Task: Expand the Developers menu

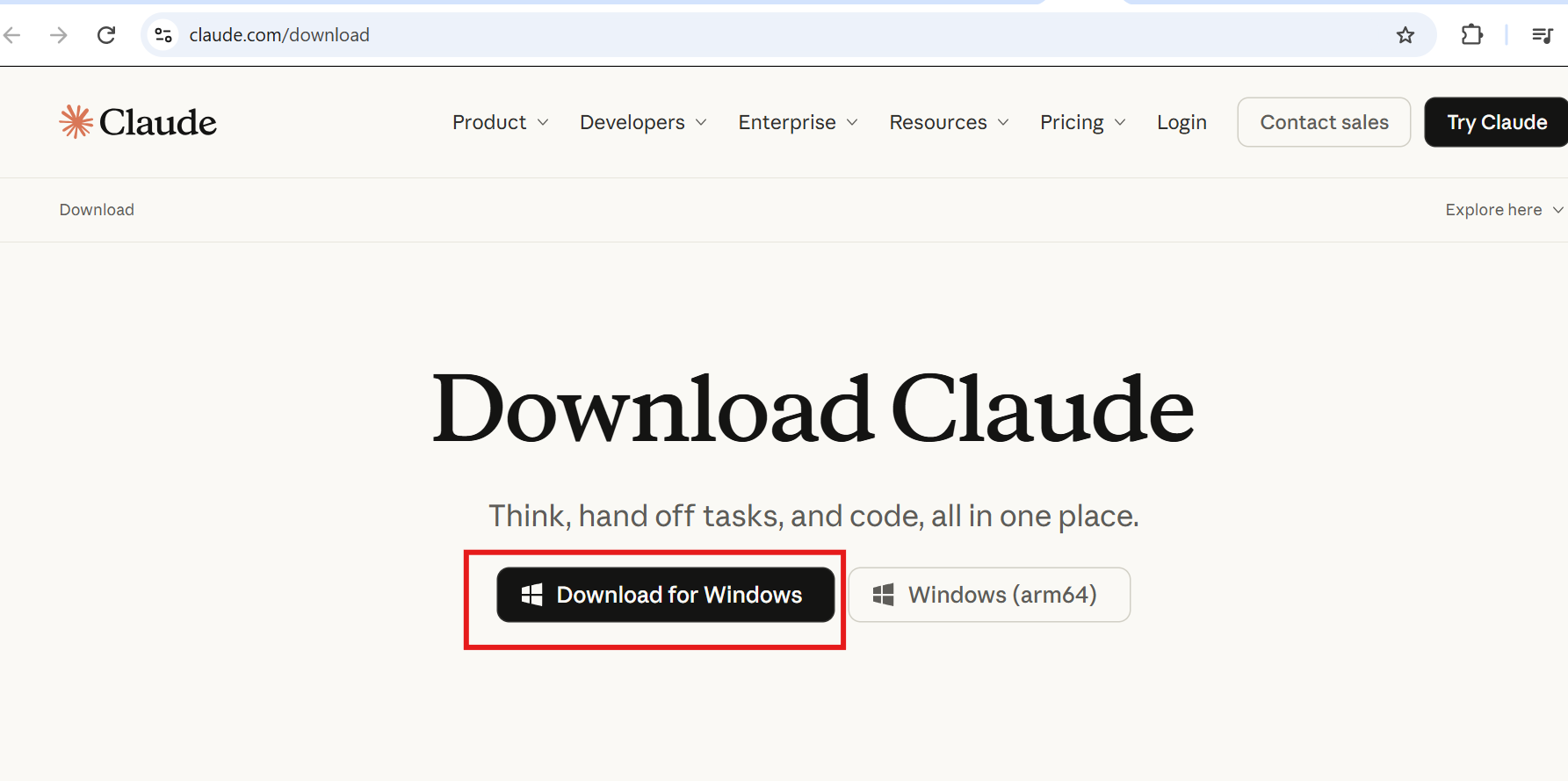Action: coord(643,122)
